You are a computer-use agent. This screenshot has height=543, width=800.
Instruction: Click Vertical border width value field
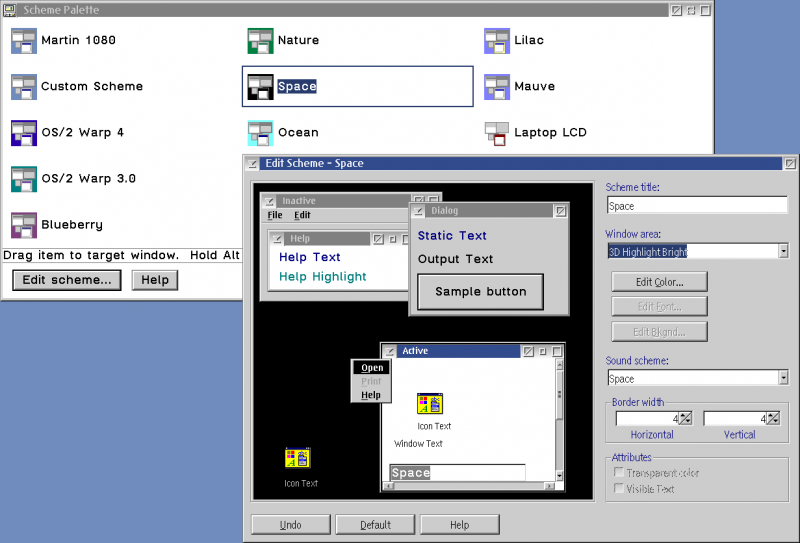pos(735,418)
